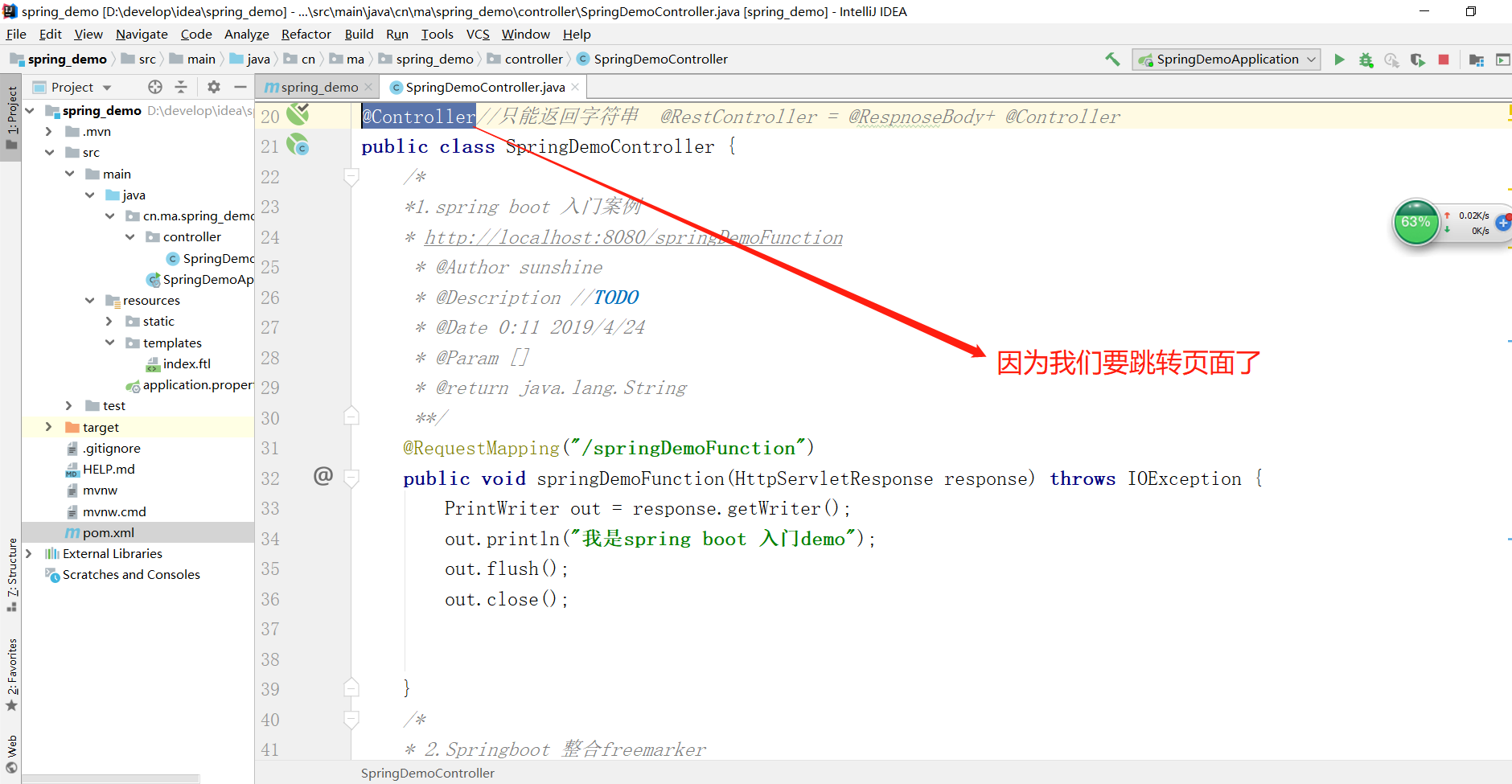Select the @Controller annotation on line 20
The width and height of the screenshot is (1512, 784).
(419, 117)
